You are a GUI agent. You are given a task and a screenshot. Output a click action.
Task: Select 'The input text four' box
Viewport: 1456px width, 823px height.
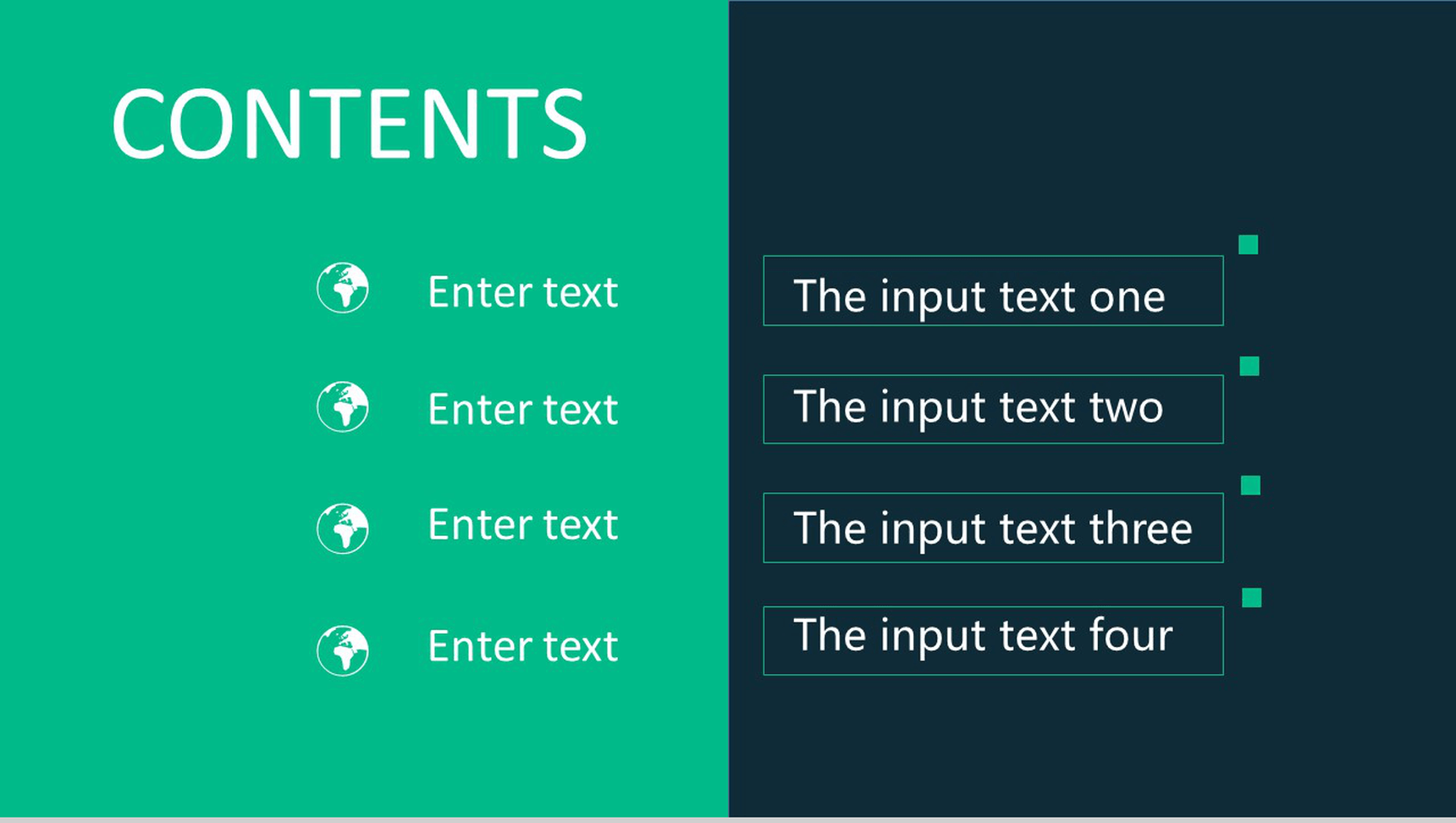(992, 640)
